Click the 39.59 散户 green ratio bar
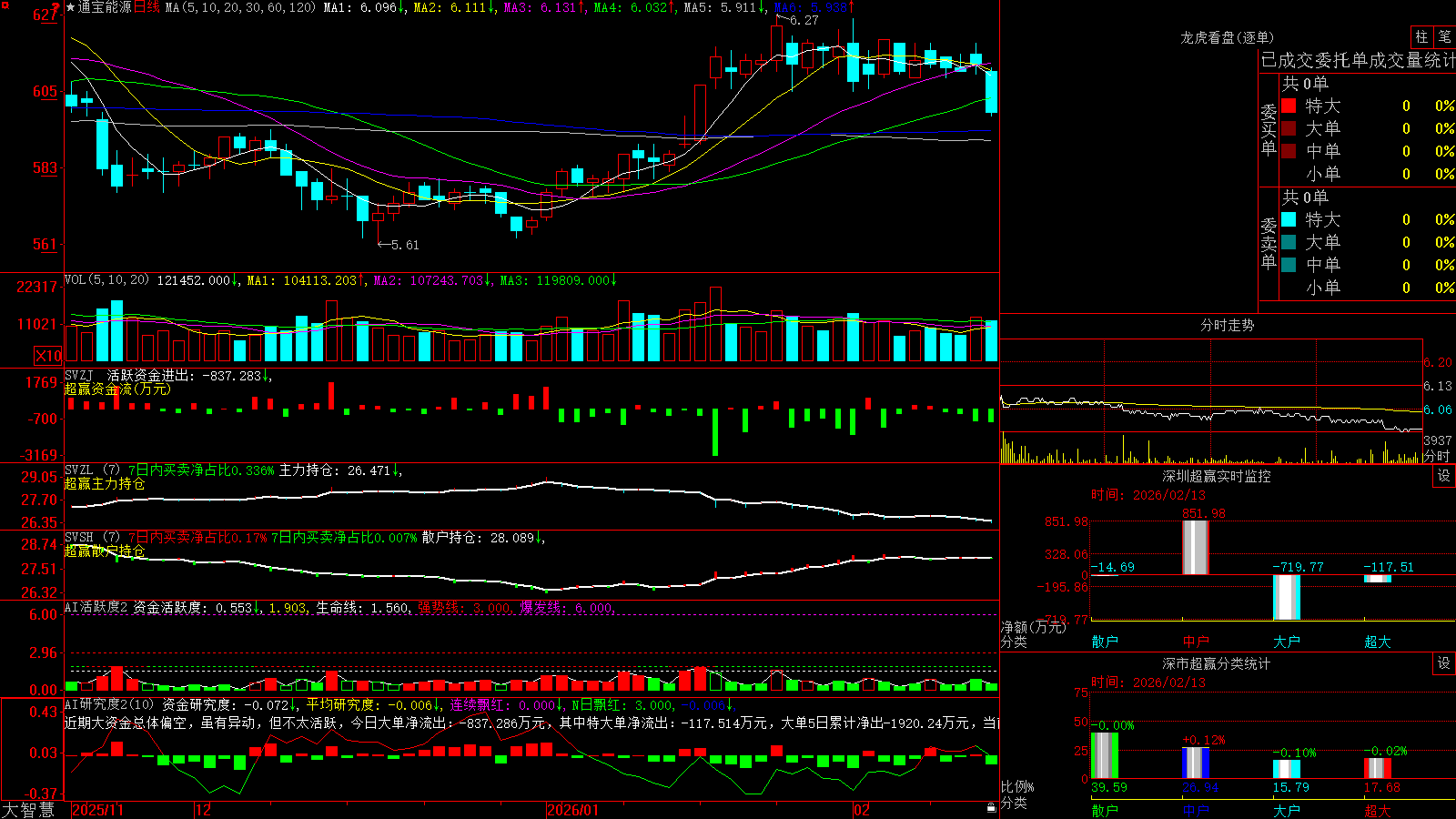Image resolution: width=1456 pixels, height=819 pixels. tap(1105, 755)
